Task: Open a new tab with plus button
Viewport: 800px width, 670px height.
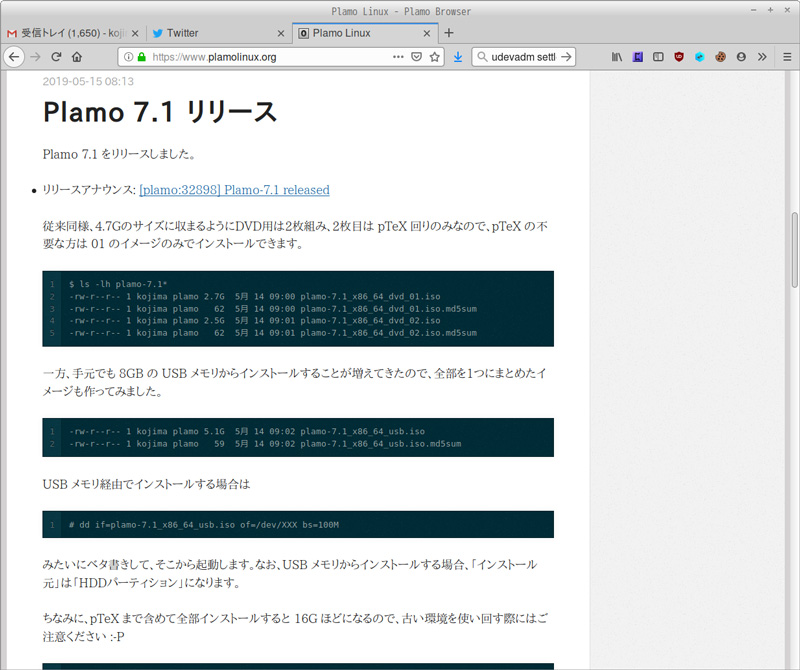Action: click(x=448, y=33)
